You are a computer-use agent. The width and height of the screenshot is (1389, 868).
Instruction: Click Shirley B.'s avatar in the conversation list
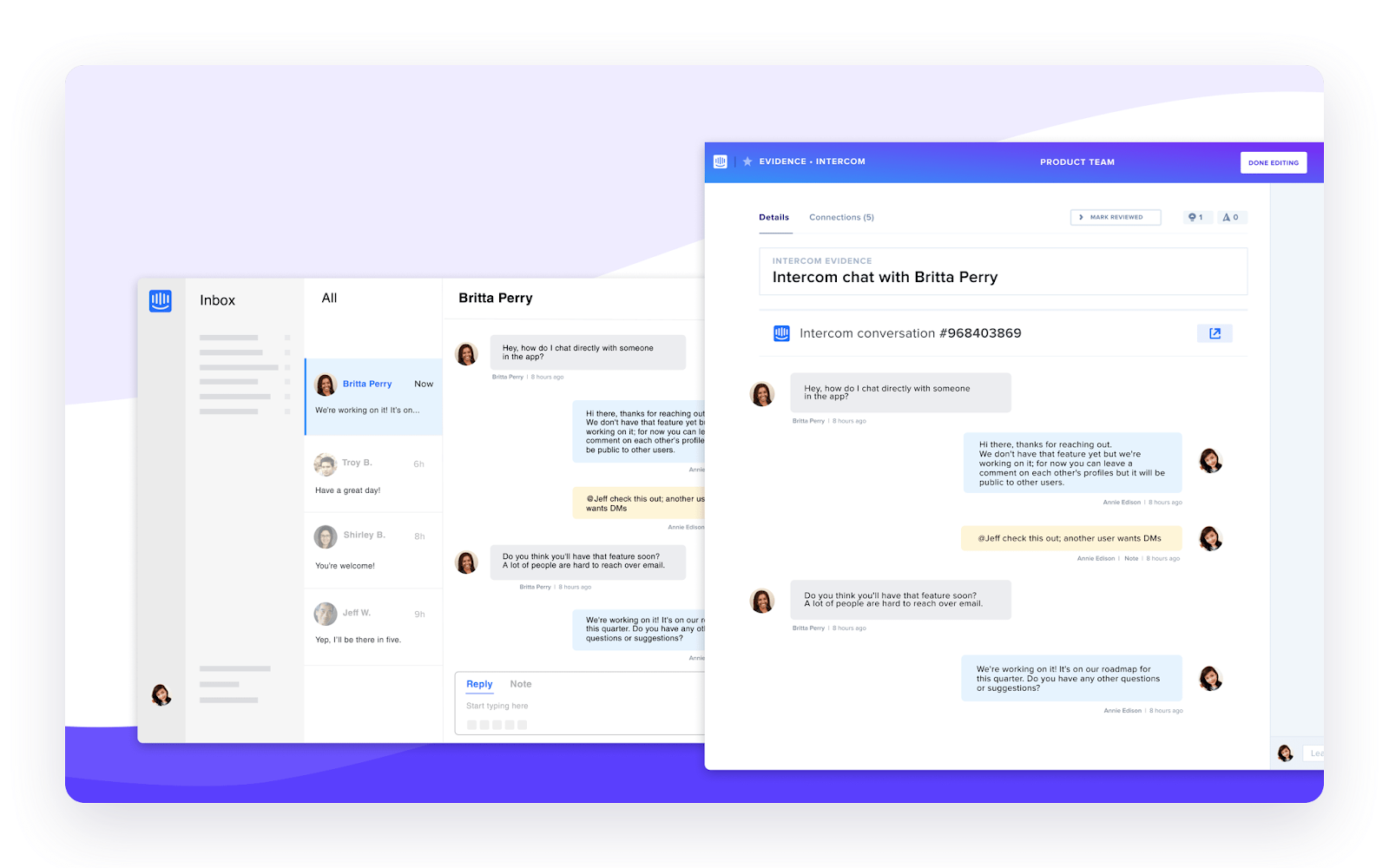pos(326,536)
